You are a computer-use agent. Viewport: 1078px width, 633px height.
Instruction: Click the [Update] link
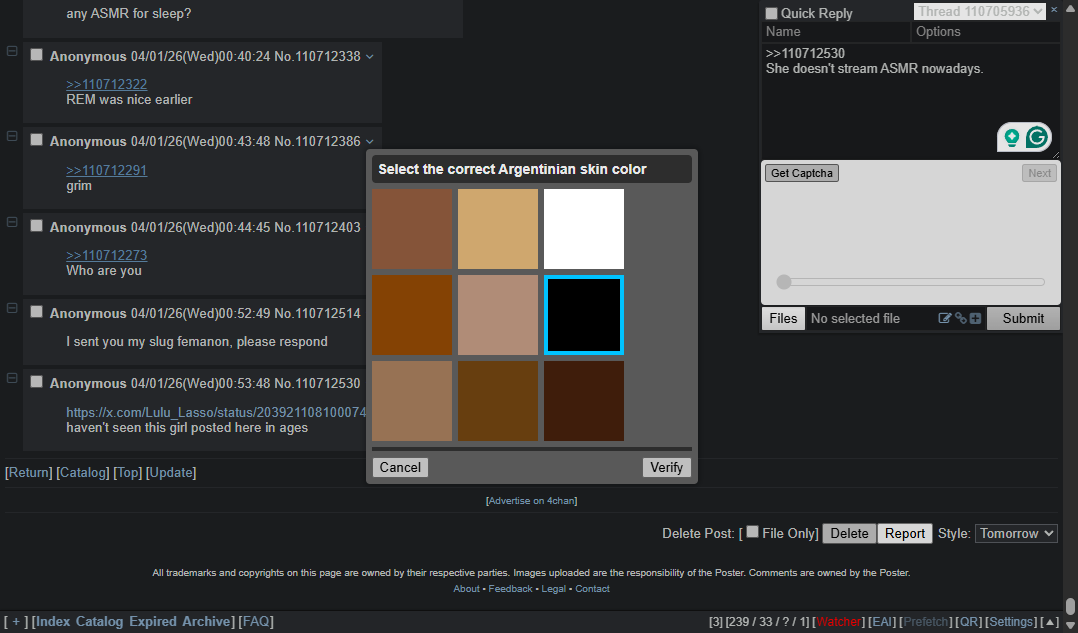tap(171, 473)
